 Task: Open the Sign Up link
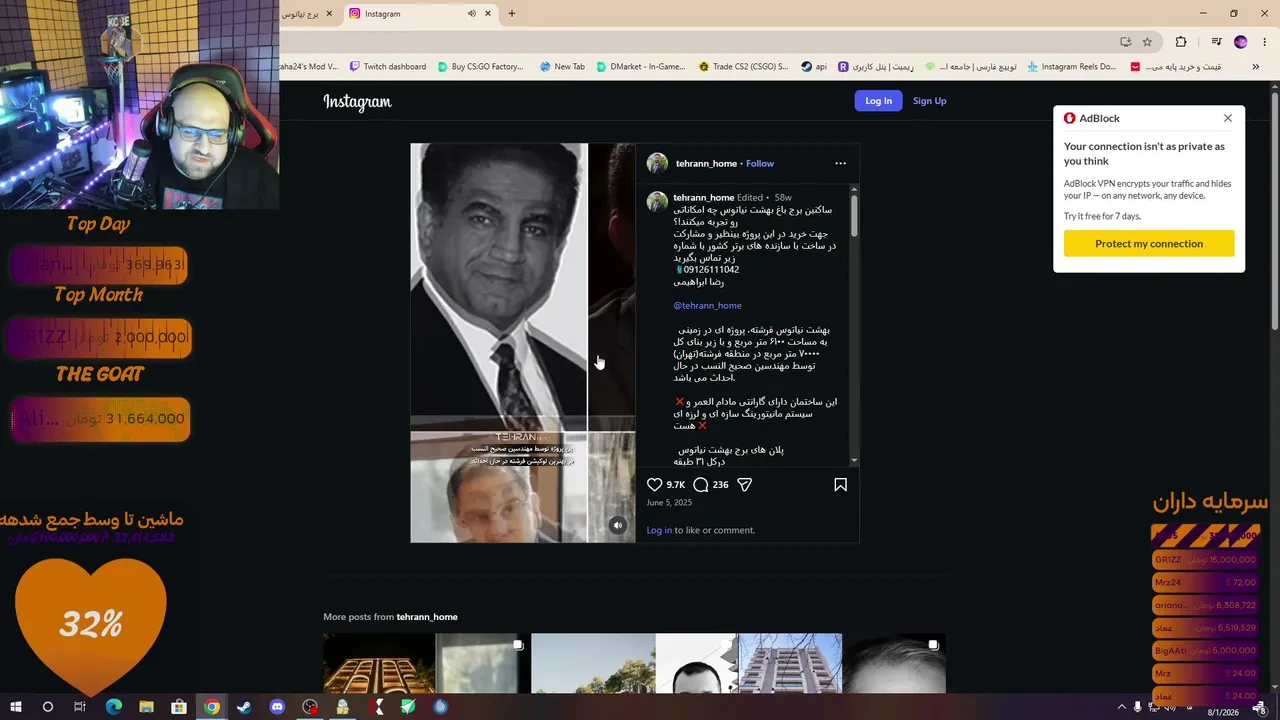click(x=929, y=101)
